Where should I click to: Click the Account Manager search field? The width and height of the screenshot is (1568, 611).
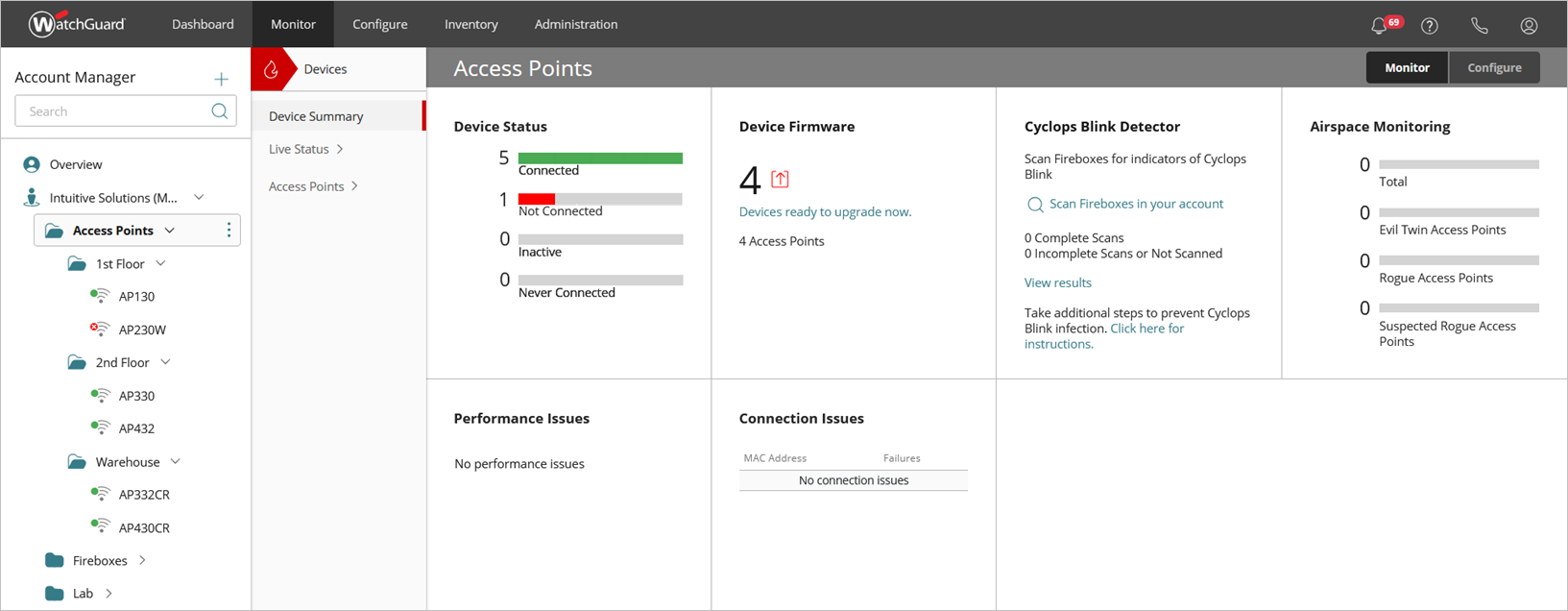(x=115, y=111)
